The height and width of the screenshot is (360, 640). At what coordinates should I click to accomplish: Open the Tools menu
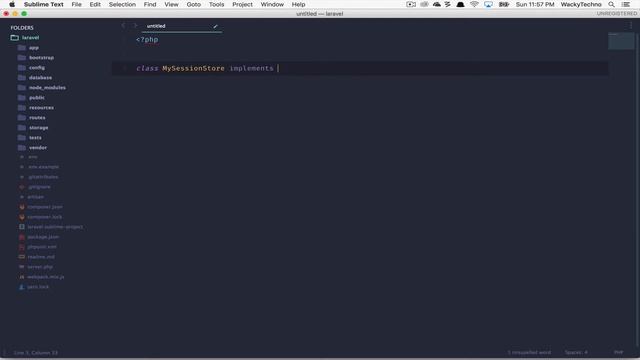[x=216, y=4]
